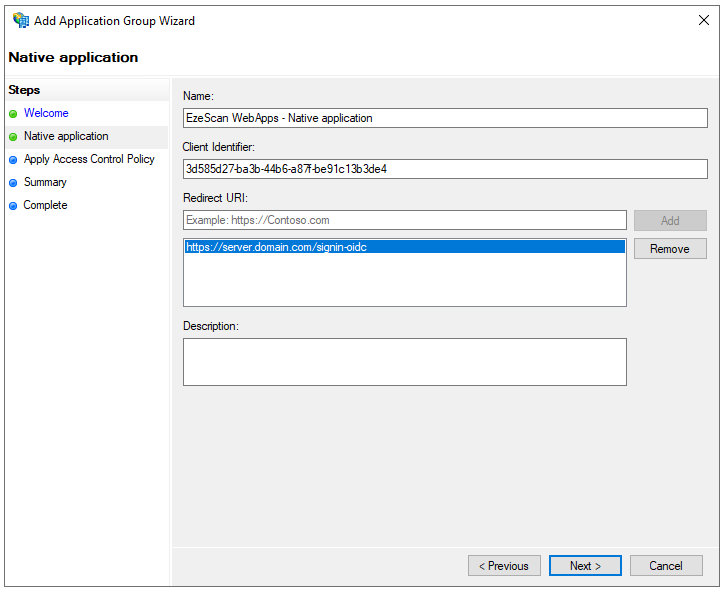This screenshot has height=592, width=726.
Task: Cancel the Add Application Group wizard
Action: coord(666,566)
